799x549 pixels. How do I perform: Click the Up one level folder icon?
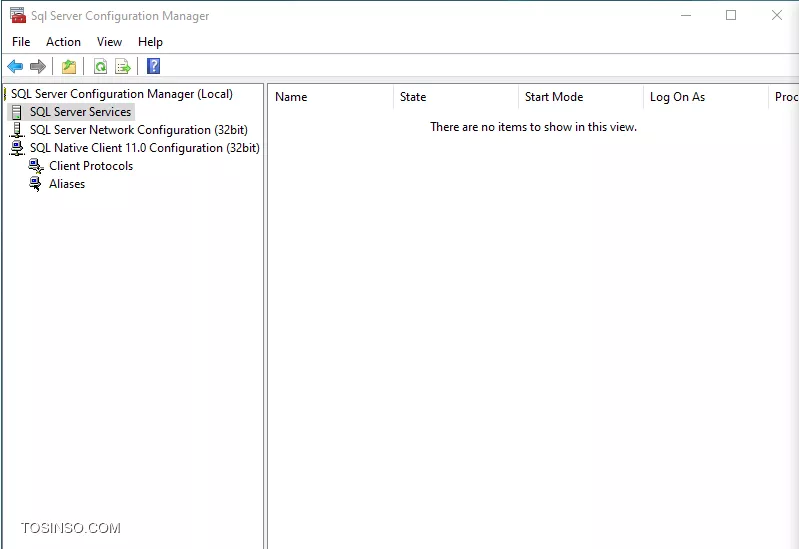[x=69, y=66]
